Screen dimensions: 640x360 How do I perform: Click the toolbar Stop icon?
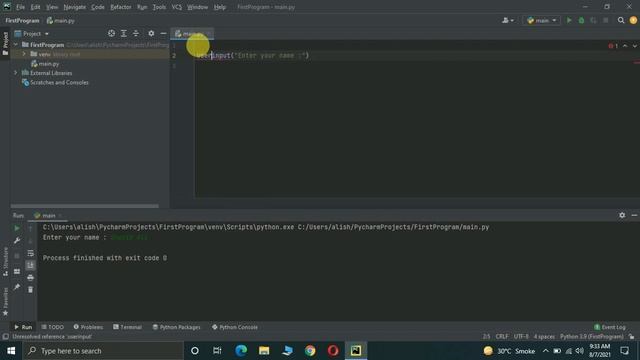(x=606, y=20)
